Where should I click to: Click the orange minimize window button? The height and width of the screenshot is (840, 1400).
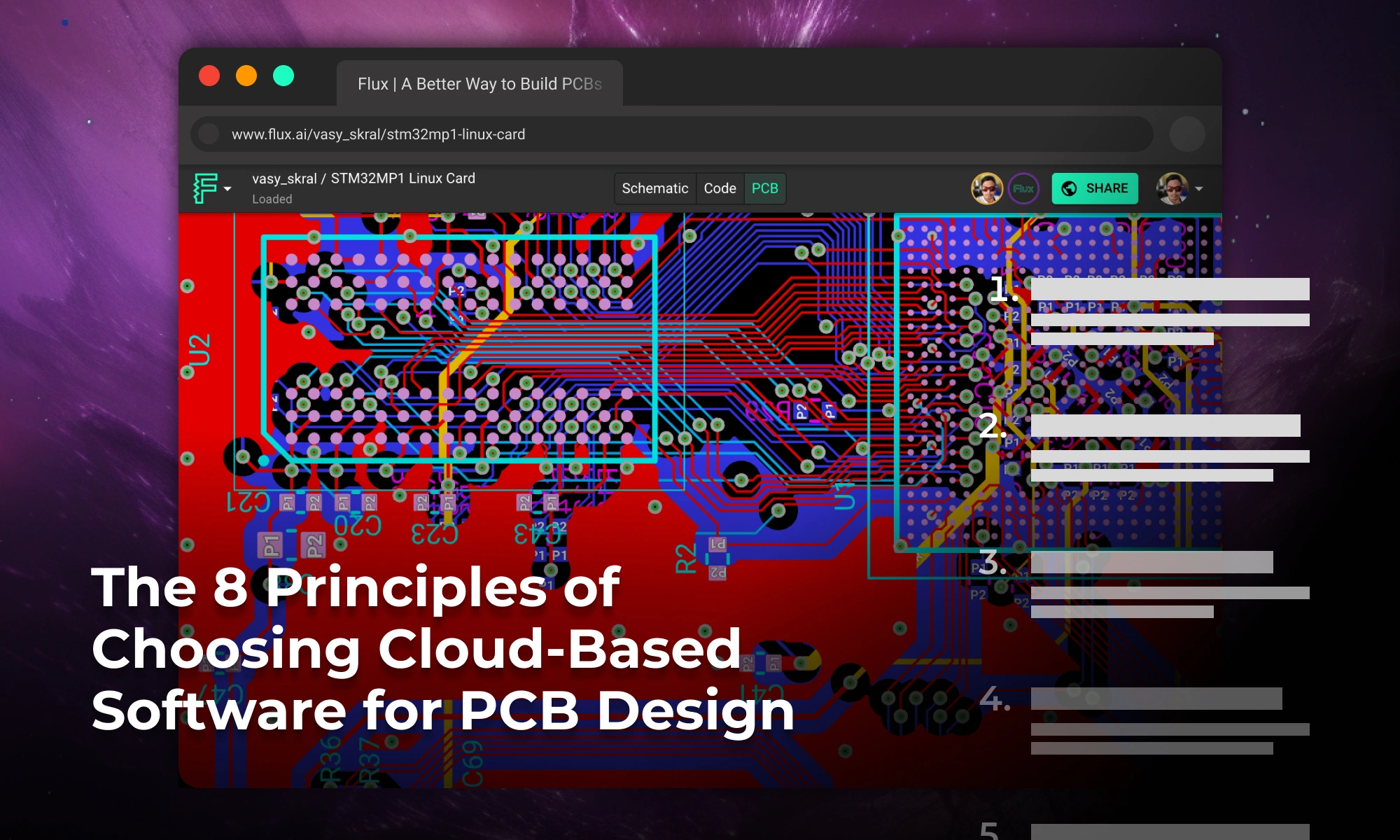pyautogui.click(x=246, y=76)
